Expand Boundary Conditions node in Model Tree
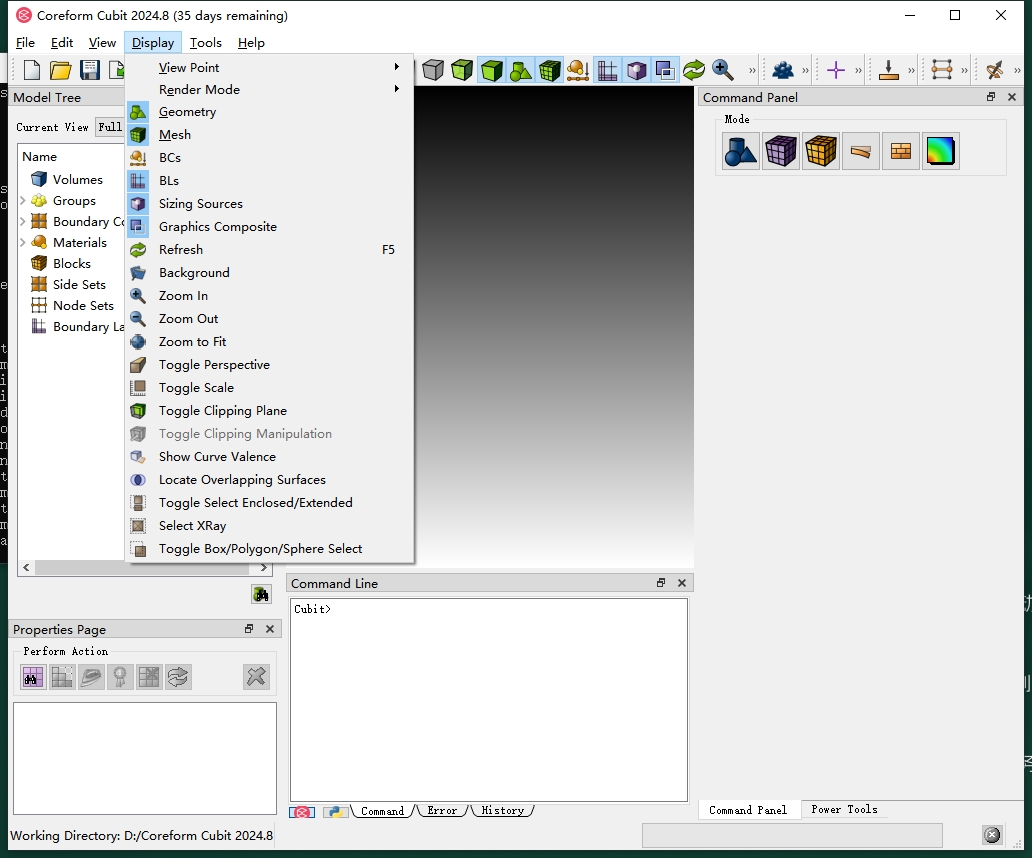1032x858 pixels. point(22,222)
